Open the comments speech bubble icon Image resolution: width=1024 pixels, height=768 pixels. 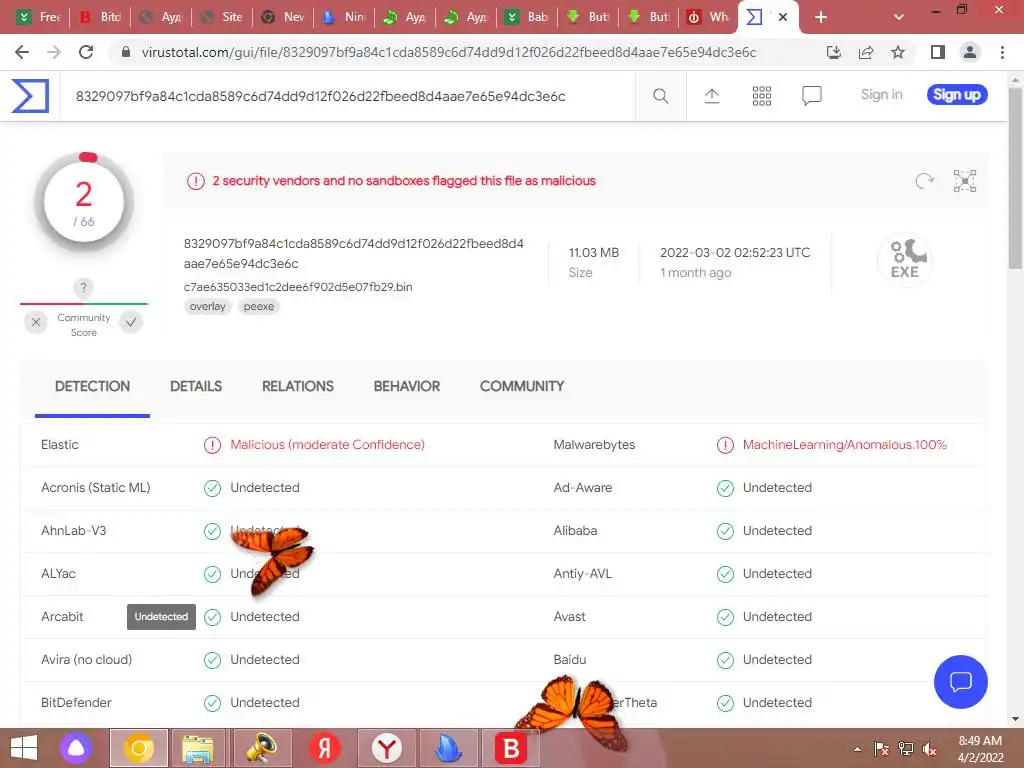[x=812, y=96]
